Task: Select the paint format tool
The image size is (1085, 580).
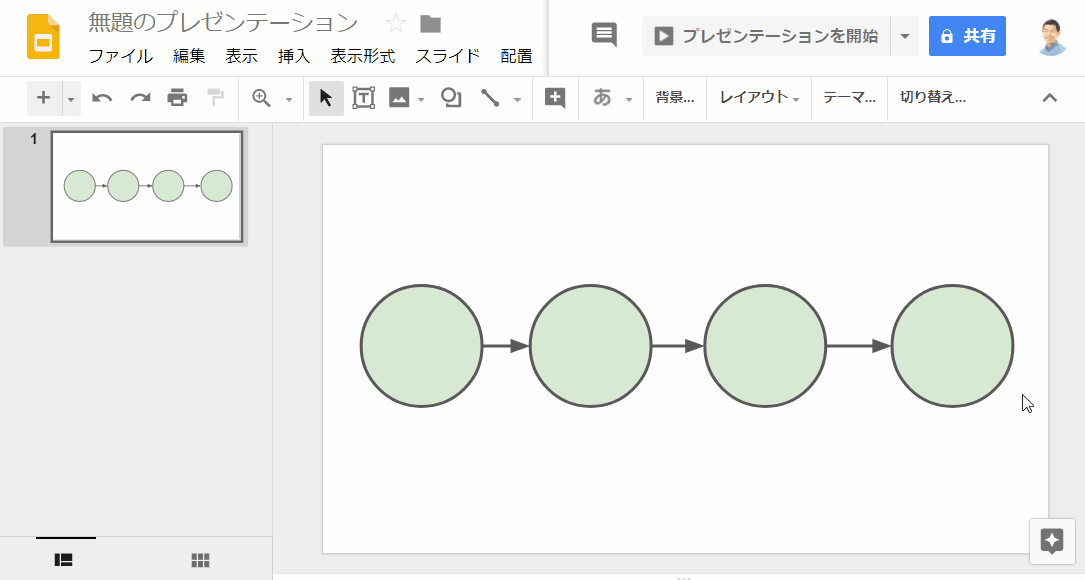Action: pyautogui.click(x=216, y=98)
